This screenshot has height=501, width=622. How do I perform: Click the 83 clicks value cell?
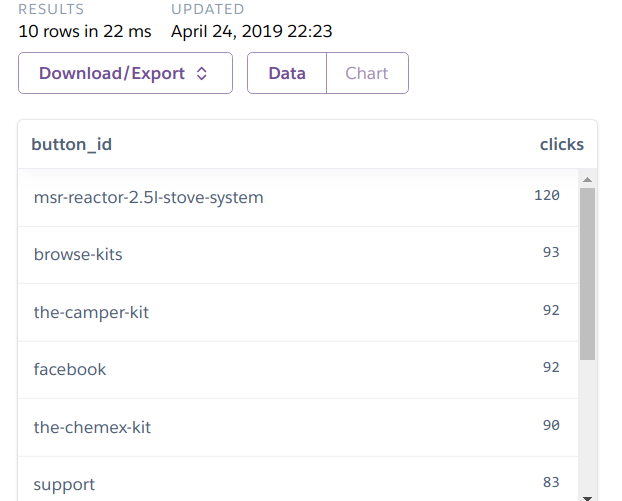pos(551,483)
